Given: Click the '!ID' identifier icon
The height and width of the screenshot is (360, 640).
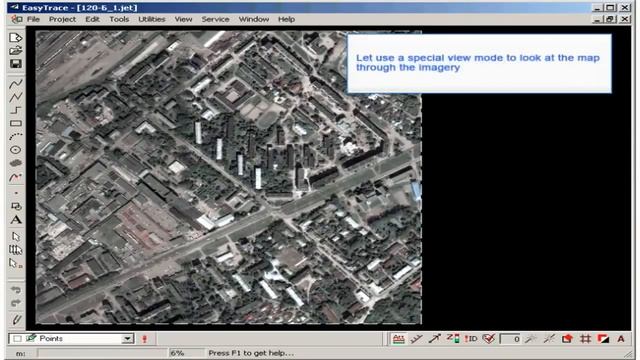Looking at the screenshot, I should click(x=471, y=339).
